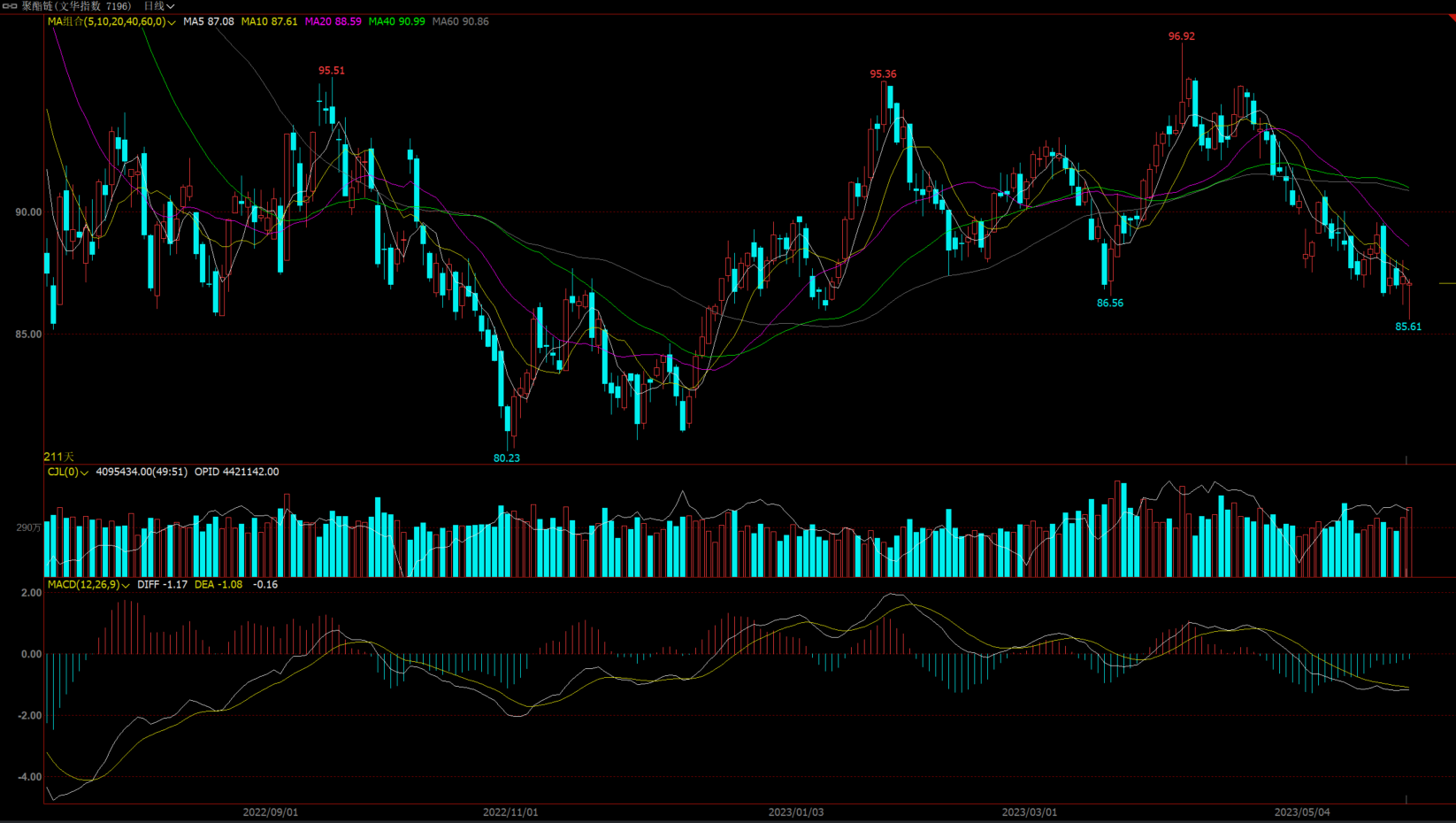Click the DIFF -1.17 value

coord(162,584)
